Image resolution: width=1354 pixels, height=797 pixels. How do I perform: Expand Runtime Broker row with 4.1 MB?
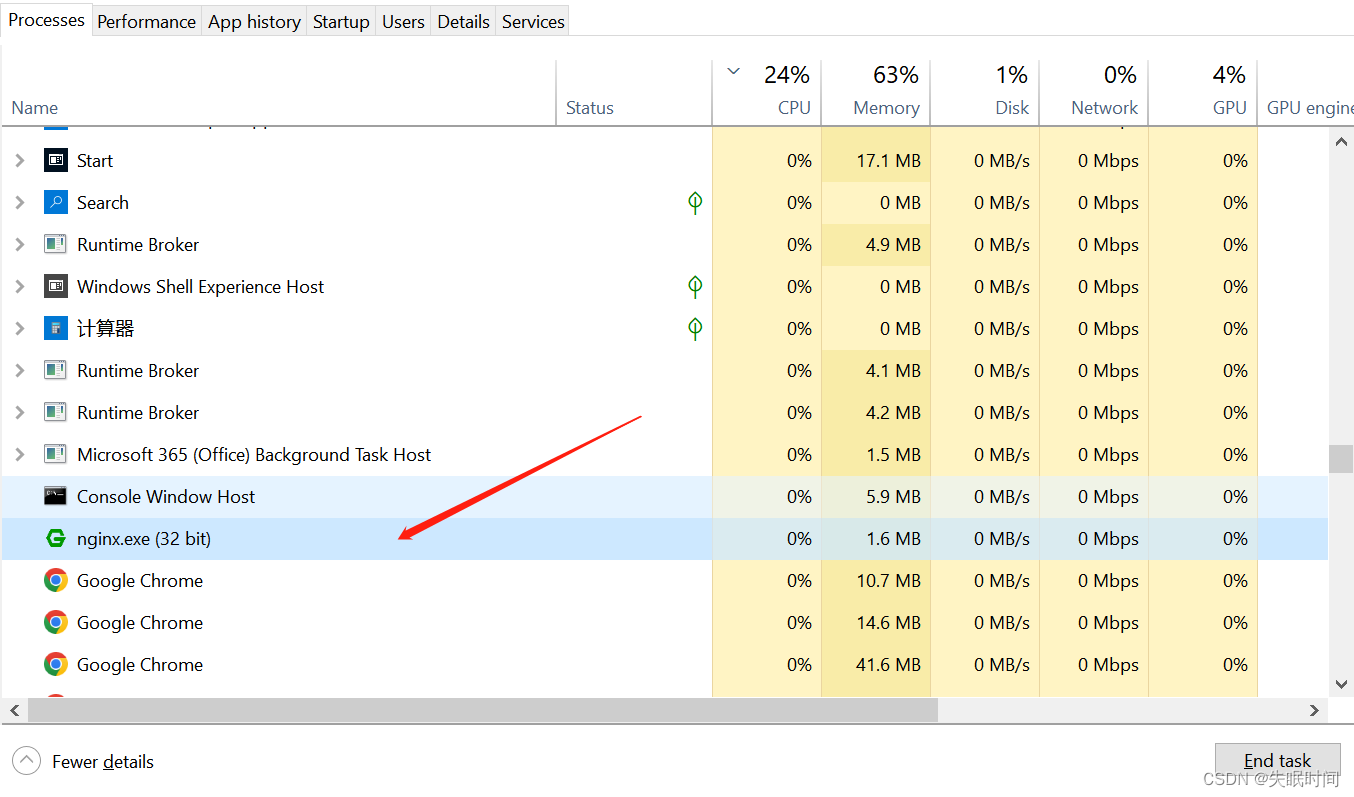point(20,370)
